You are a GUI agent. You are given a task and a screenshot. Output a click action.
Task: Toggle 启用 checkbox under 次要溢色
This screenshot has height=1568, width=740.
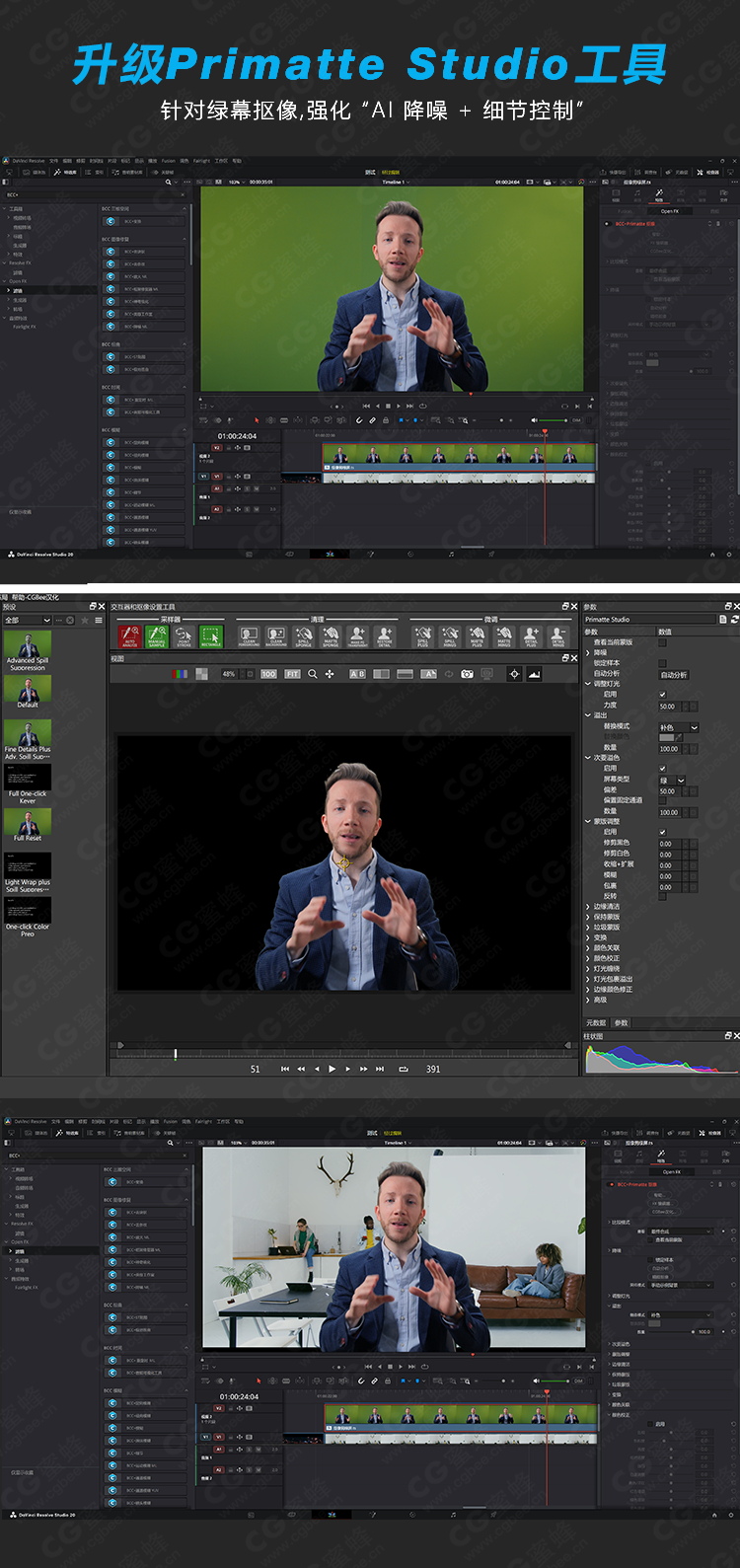tap(662, 769)
